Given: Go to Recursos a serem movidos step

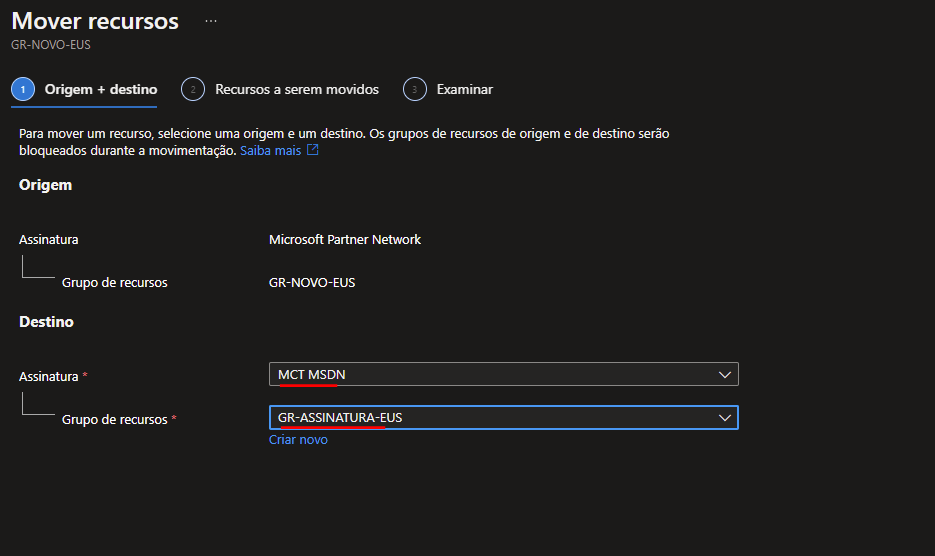Looking at the screenshot, I should point(280,89).
